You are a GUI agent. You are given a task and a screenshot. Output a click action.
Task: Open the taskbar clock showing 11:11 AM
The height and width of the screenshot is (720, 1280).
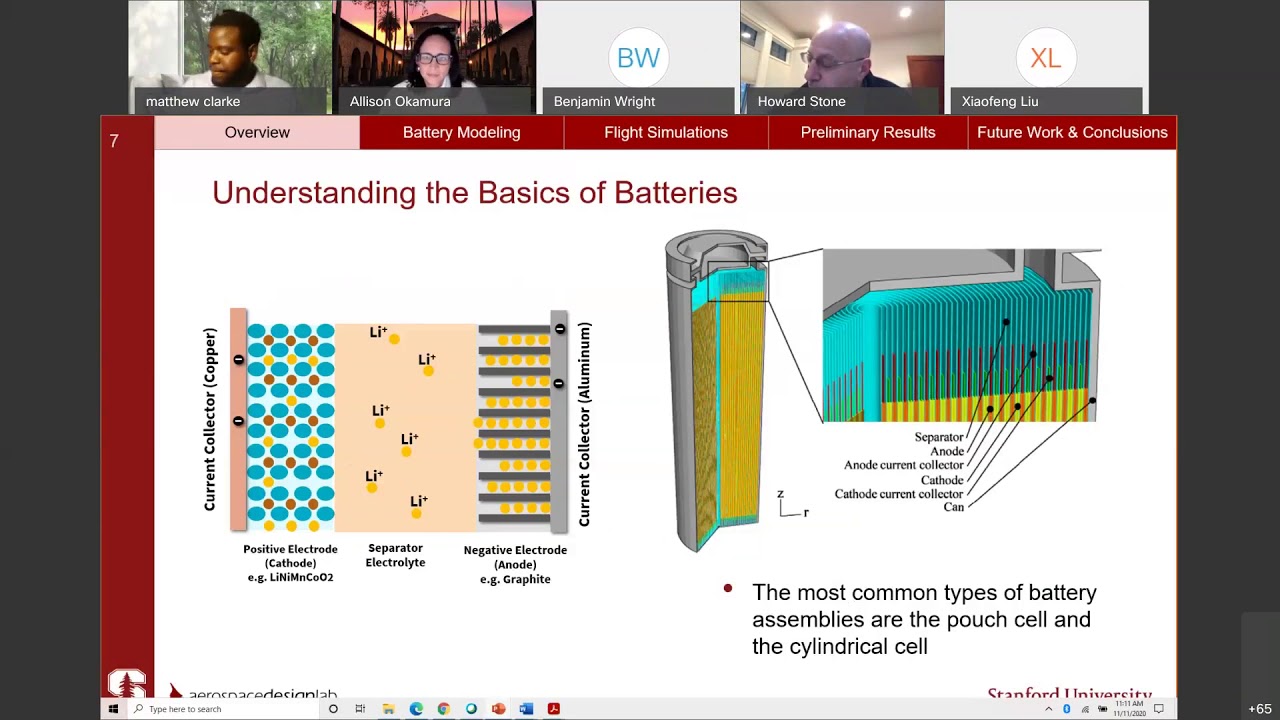1129,708
